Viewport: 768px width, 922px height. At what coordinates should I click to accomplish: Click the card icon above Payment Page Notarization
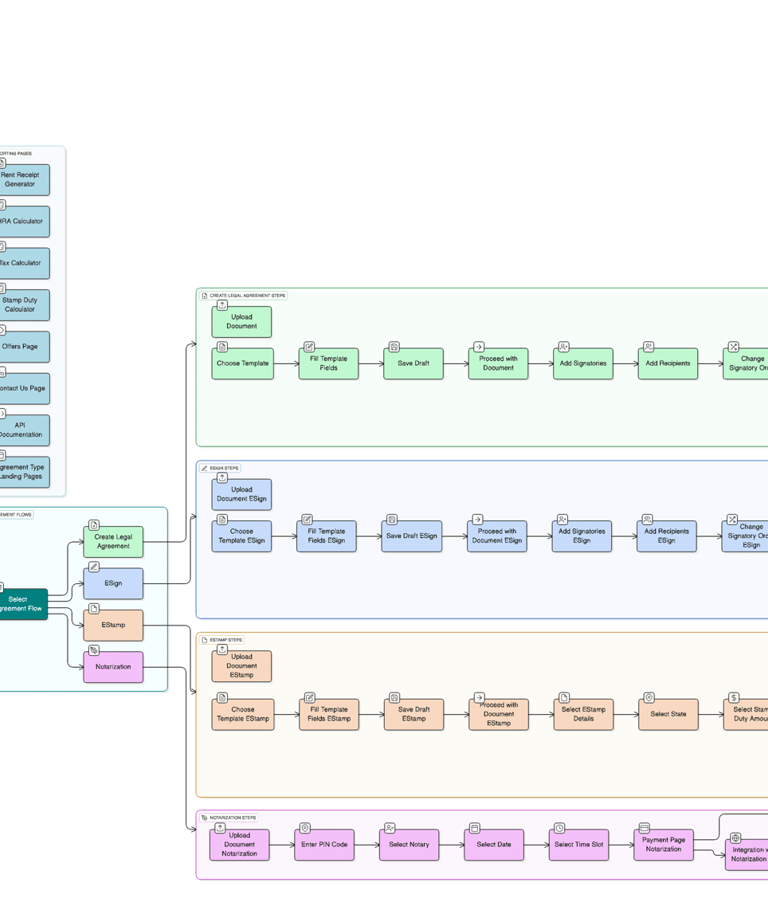pos(645,828)
